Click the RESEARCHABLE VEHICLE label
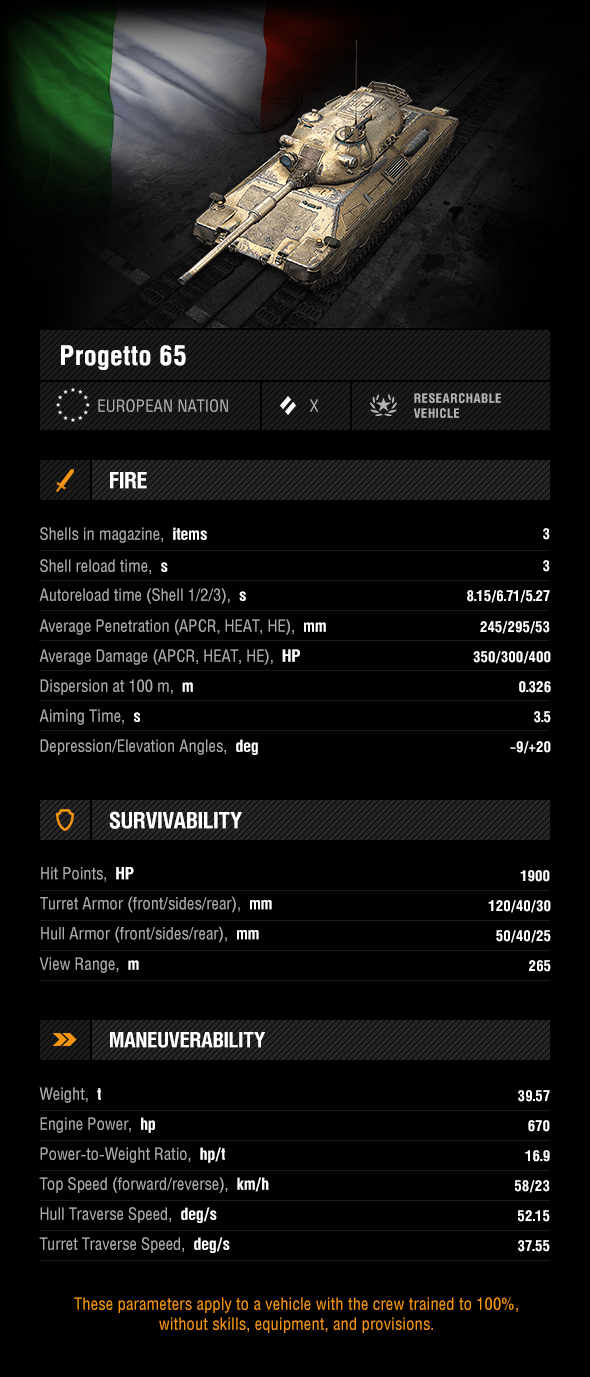The width and height of the screenshot is (590, 1377). coord(457,406)
